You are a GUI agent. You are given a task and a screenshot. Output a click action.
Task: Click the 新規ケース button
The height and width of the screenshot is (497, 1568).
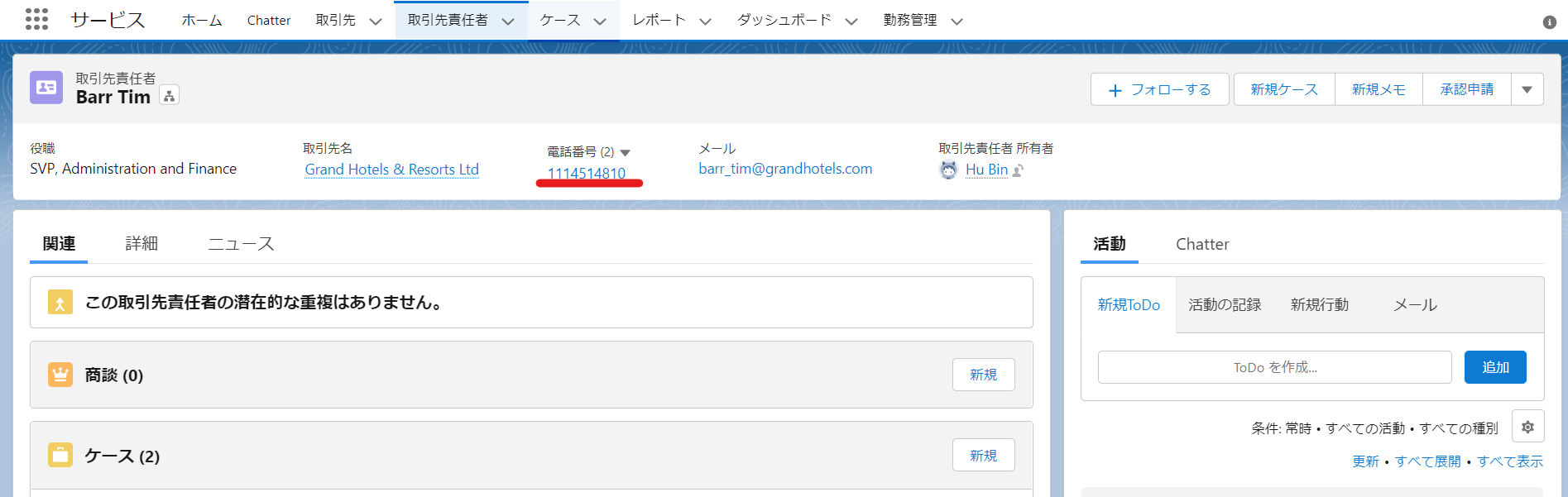click(x=1284, y=89)
